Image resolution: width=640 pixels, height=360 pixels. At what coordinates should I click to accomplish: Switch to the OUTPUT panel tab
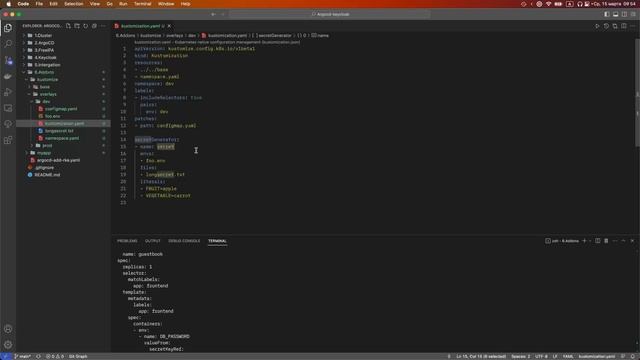[153, 241]
